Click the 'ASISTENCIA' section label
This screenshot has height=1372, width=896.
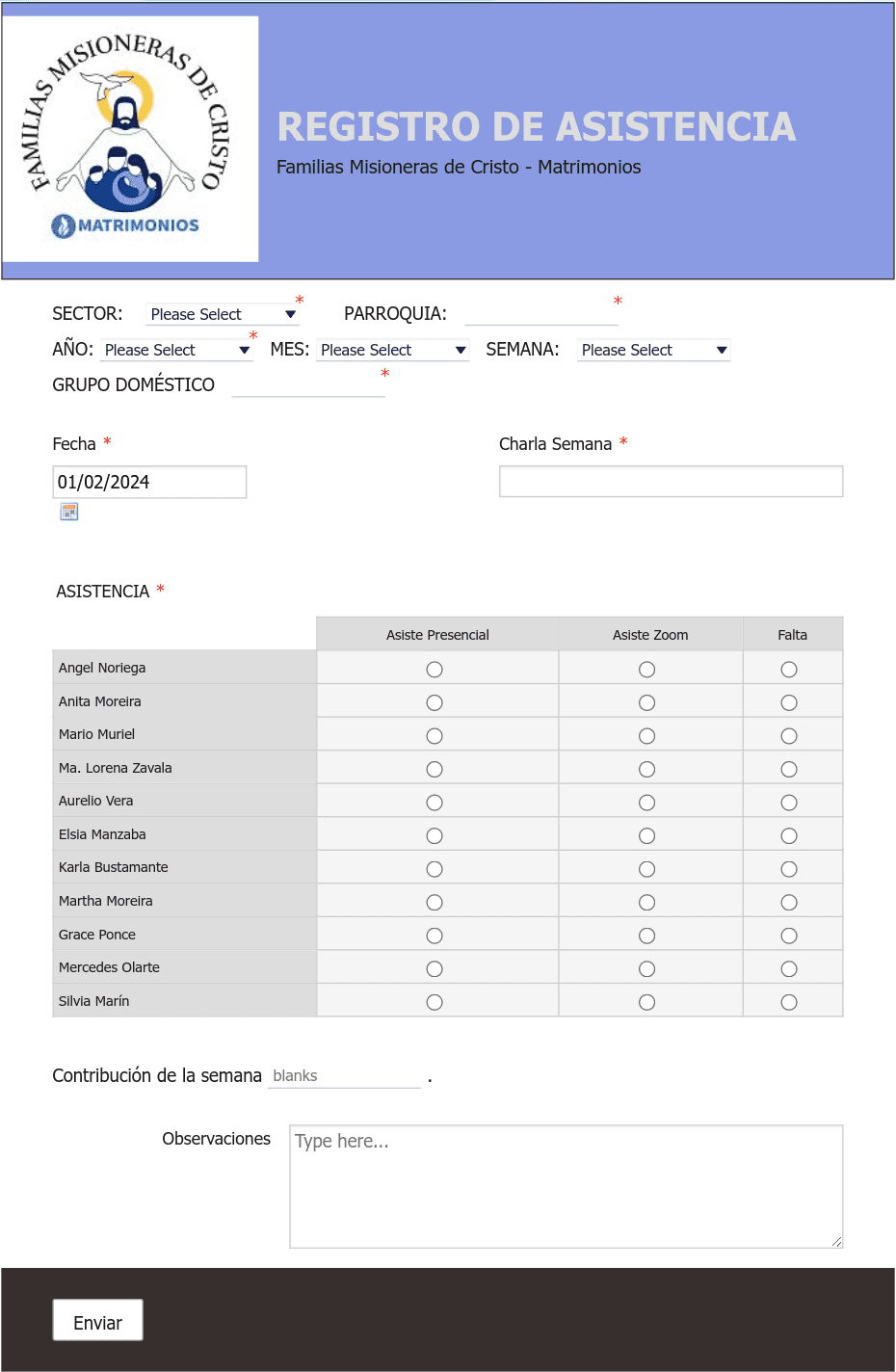[102, 592]
